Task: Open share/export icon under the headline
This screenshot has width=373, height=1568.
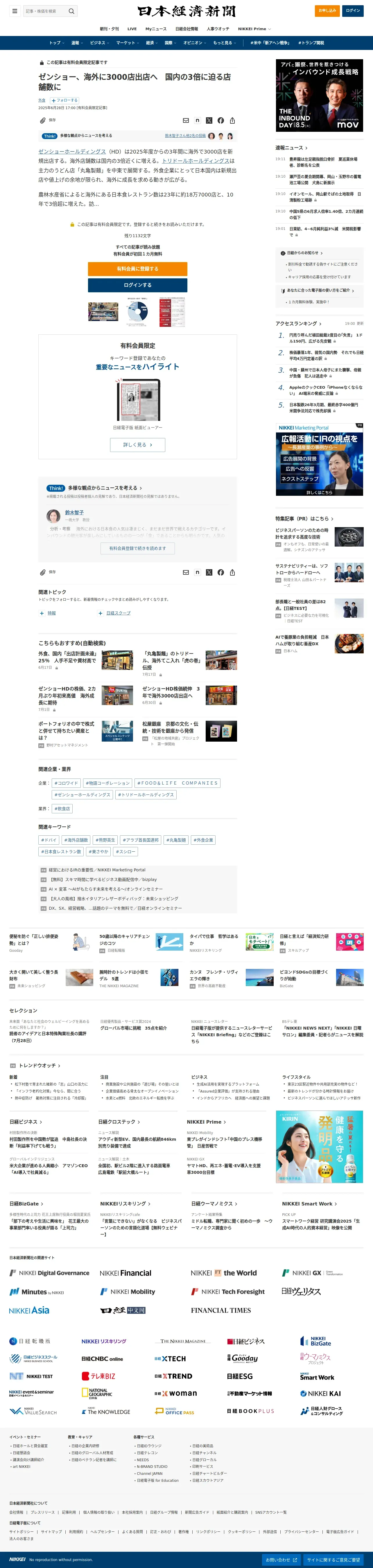Action: [232, 120]
